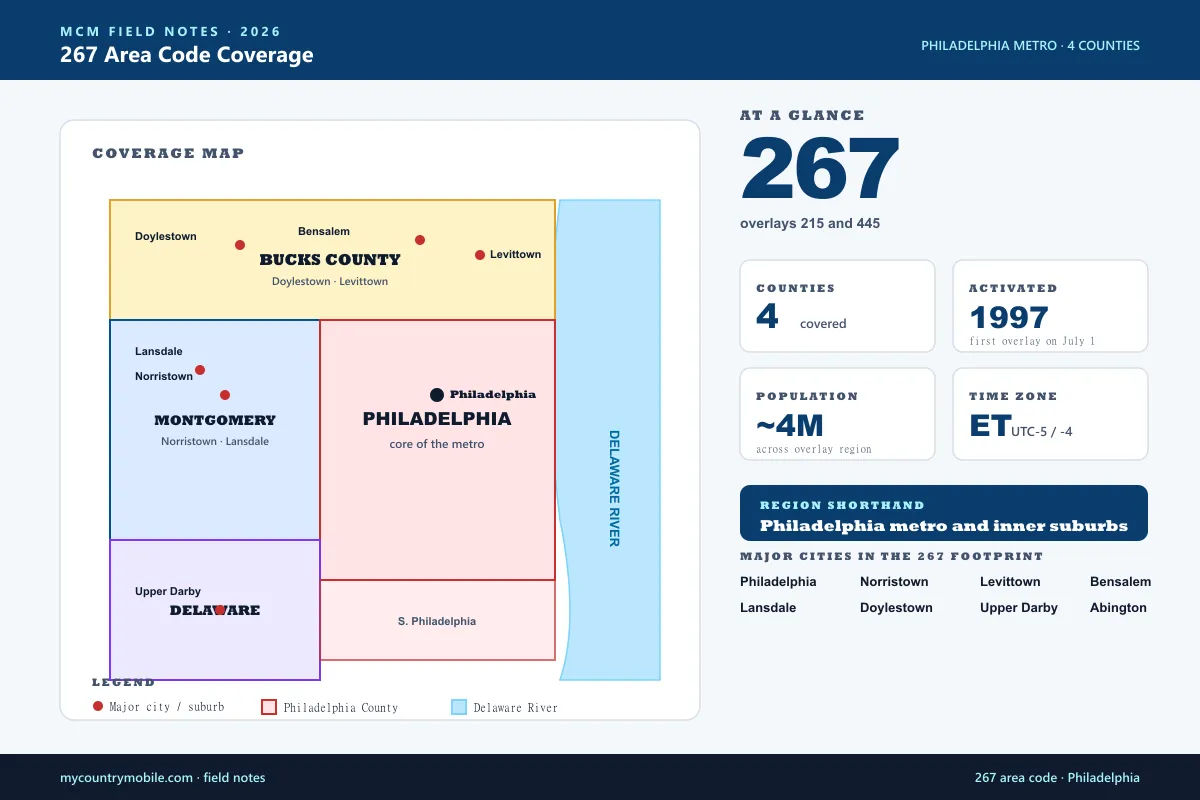Click the red Major city / suburb legend dot
1200x800 pixels.
tap(98, 706)
